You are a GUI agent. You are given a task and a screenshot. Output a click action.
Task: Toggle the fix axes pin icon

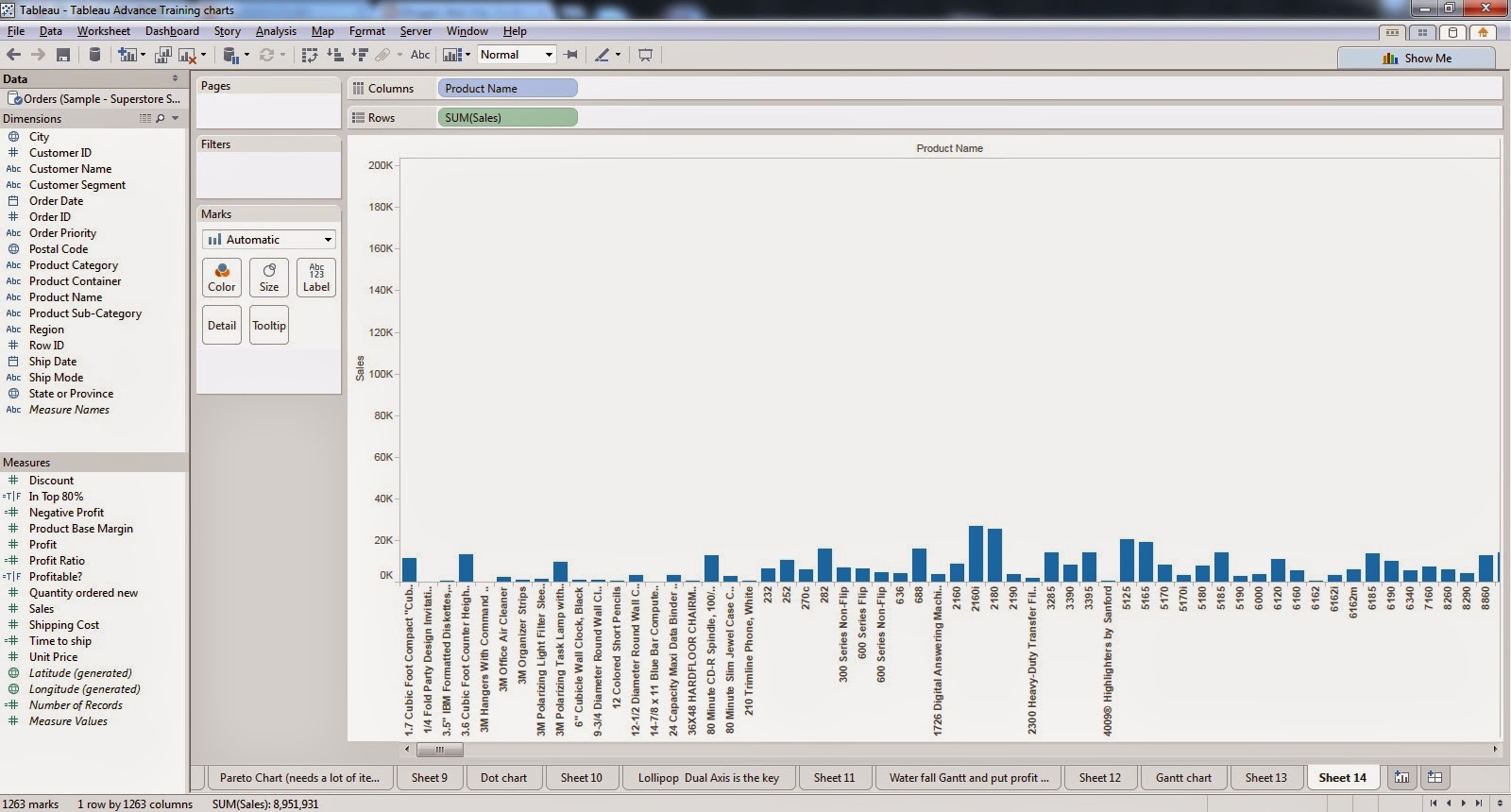(570, 55)
